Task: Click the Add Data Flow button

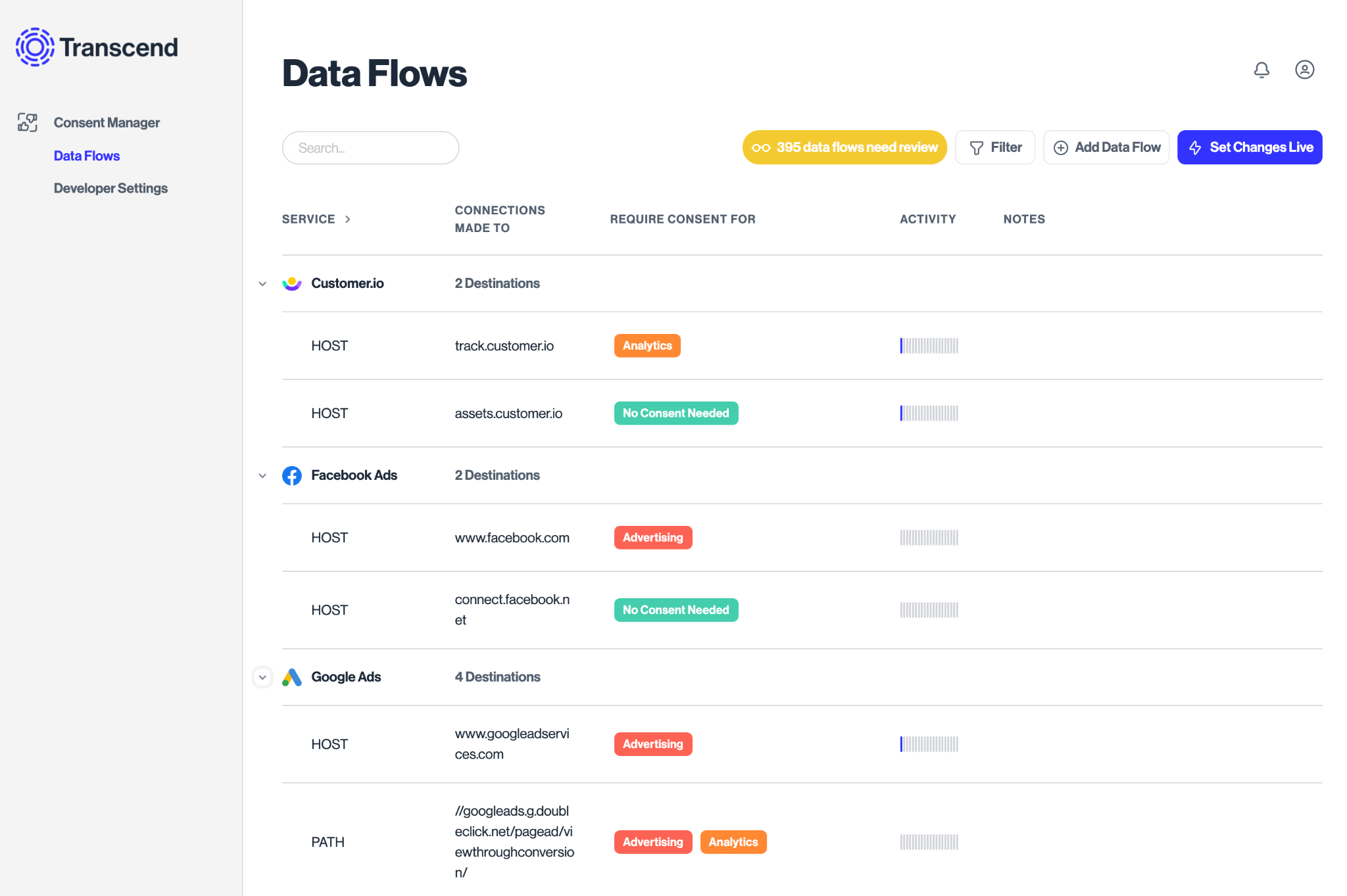Action: click(x=1106, y=147)
